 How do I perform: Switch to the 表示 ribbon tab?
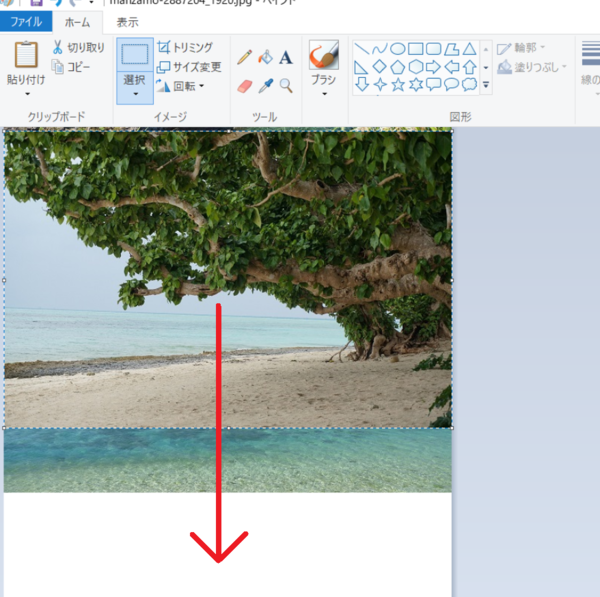point(127,22)
